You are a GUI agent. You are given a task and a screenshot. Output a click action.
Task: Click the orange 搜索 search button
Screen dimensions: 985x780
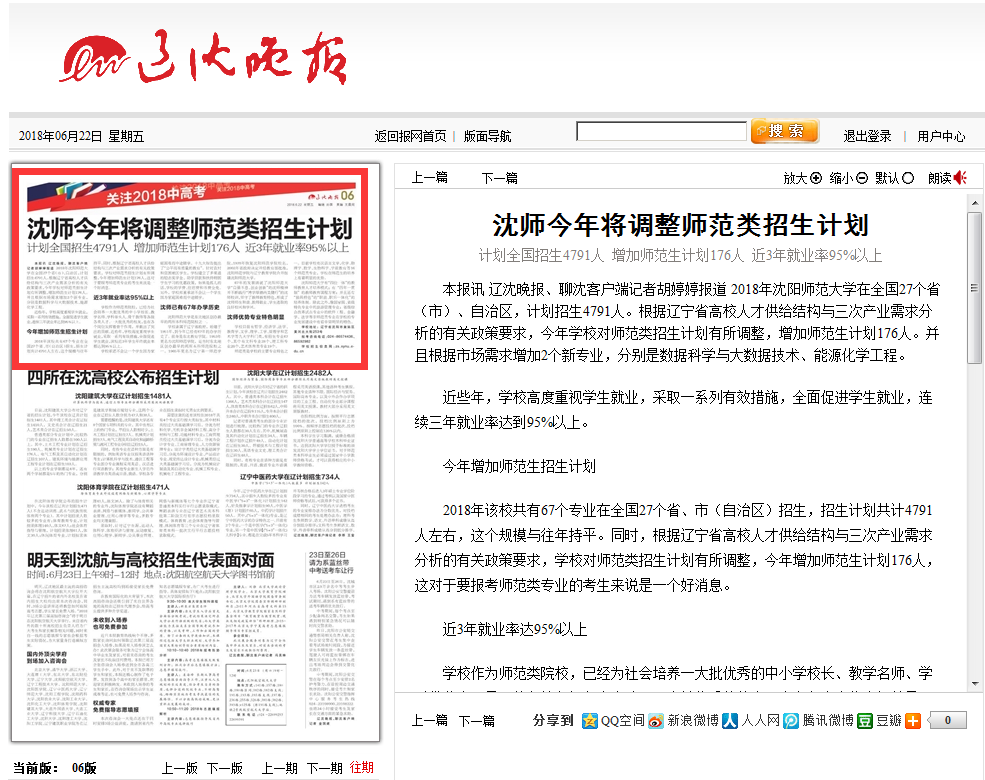tap(785, 132)
